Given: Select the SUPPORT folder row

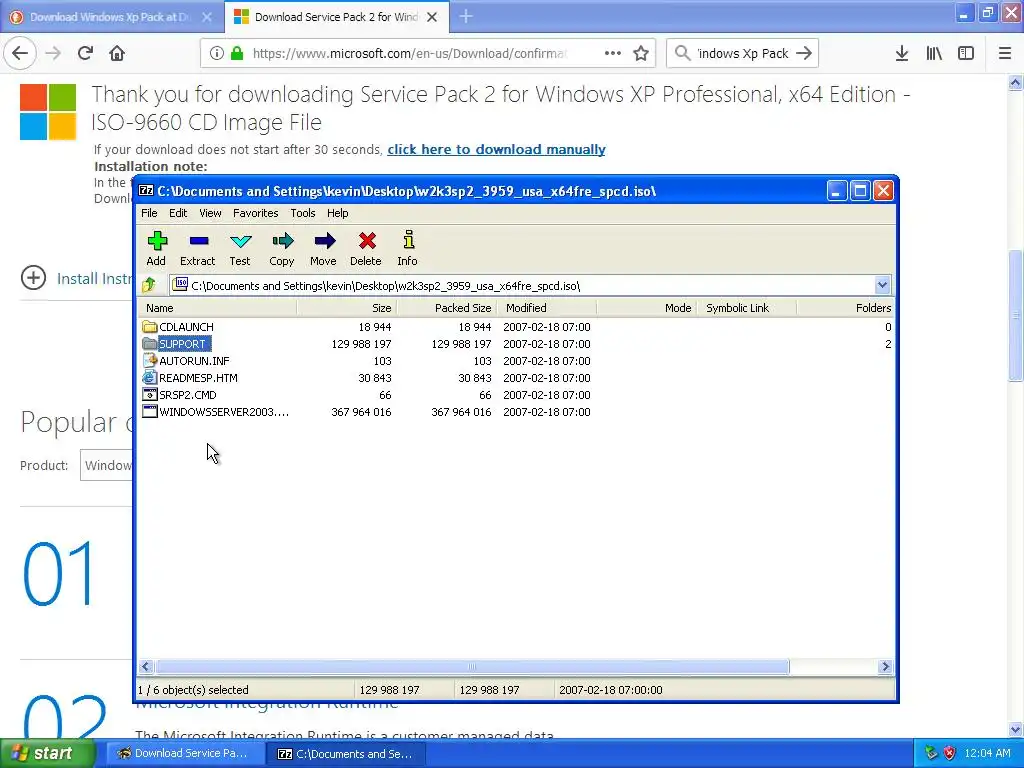Looking at the screenshot, I should [x=516, y=344].
